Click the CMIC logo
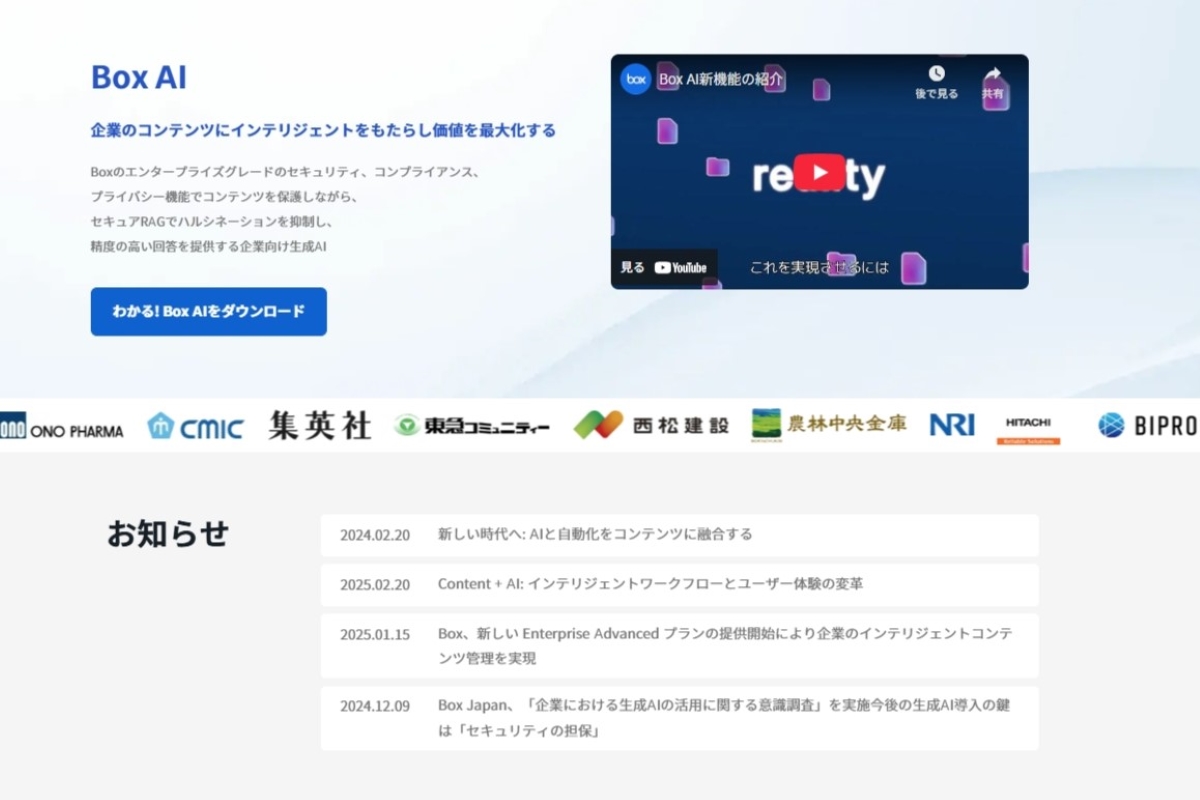This screenshot has height=800, width=1200. [195, 427]
